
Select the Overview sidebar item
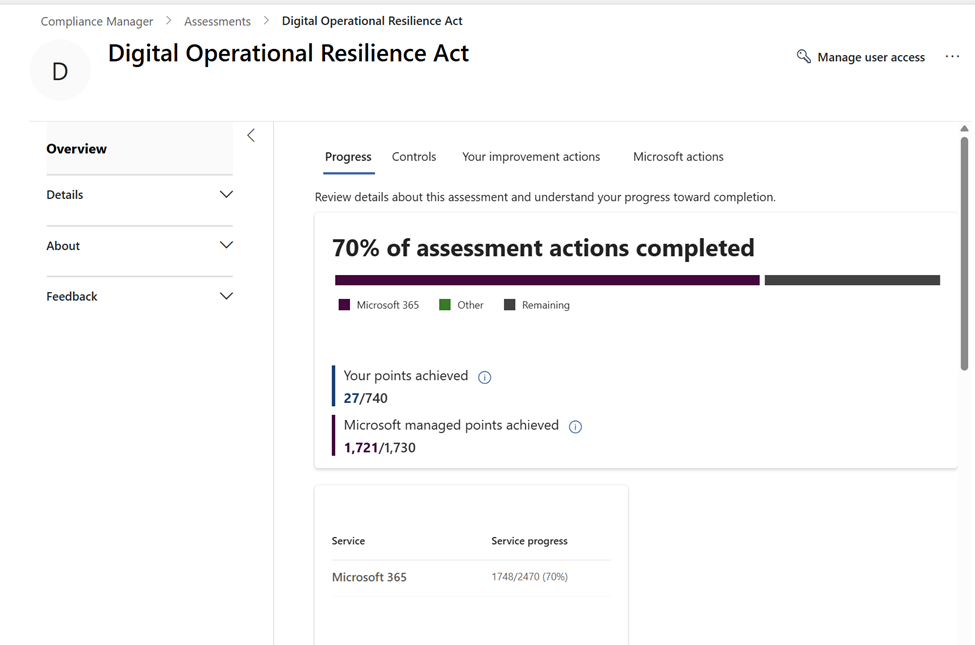pyautogui.click(x=77, y=149)
